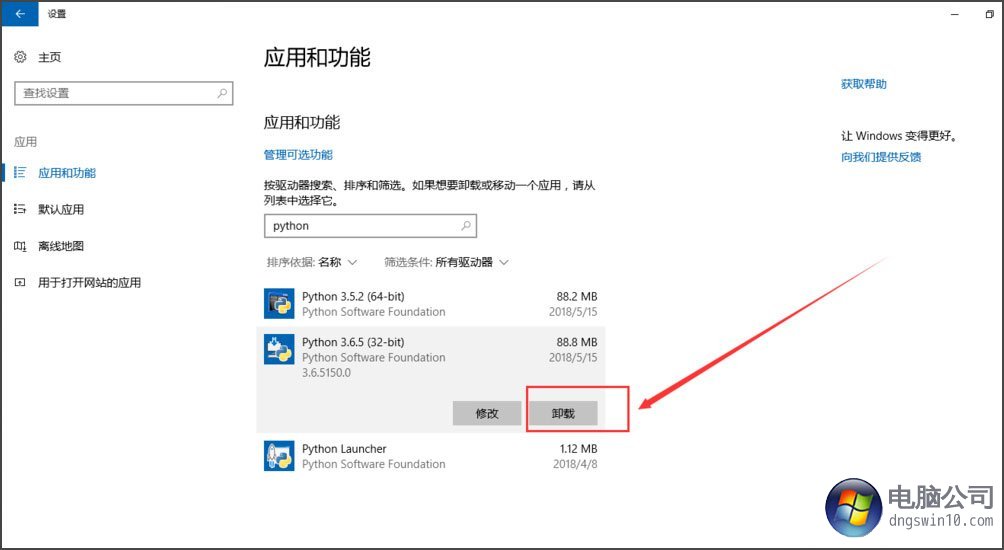1004x550 pixels.
Task: Focus the 查找设置 search field
Action: (x=124, y=93)
